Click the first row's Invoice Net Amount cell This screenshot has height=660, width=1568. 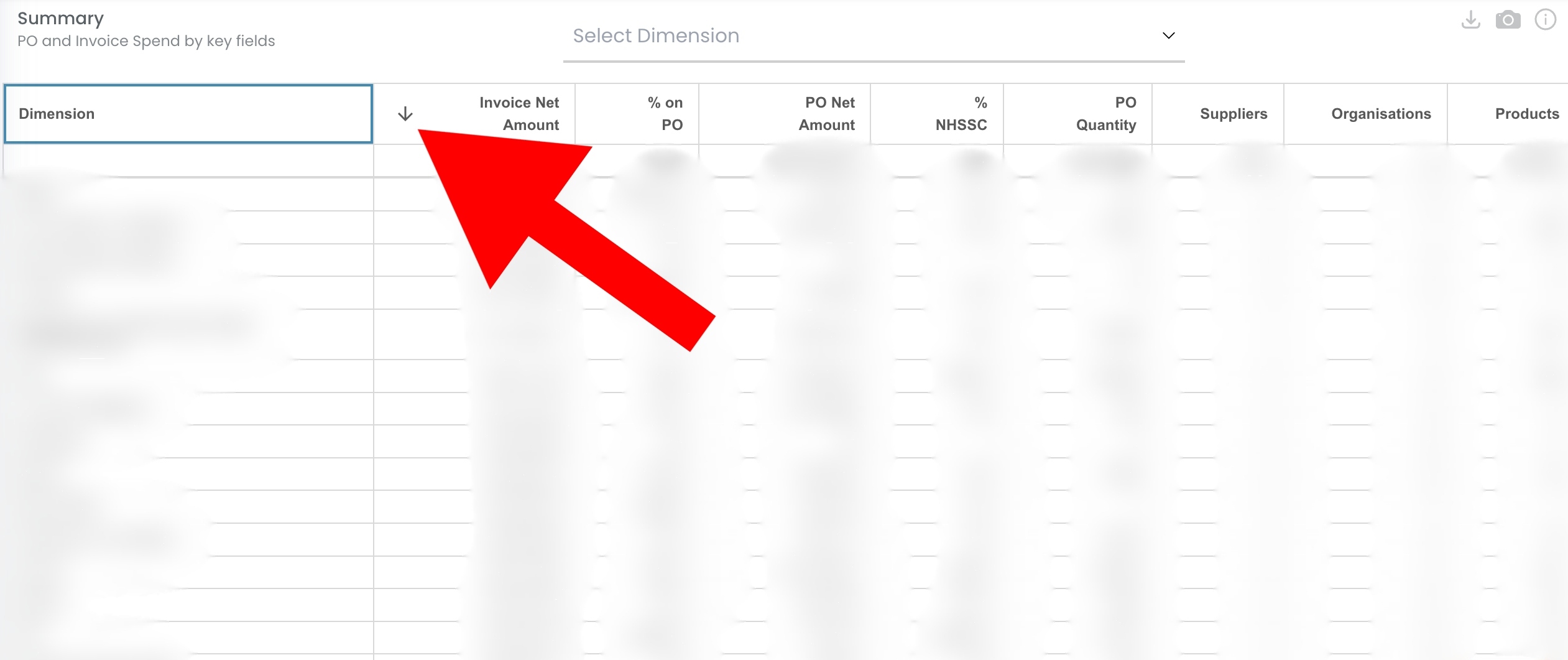[474, 161]
